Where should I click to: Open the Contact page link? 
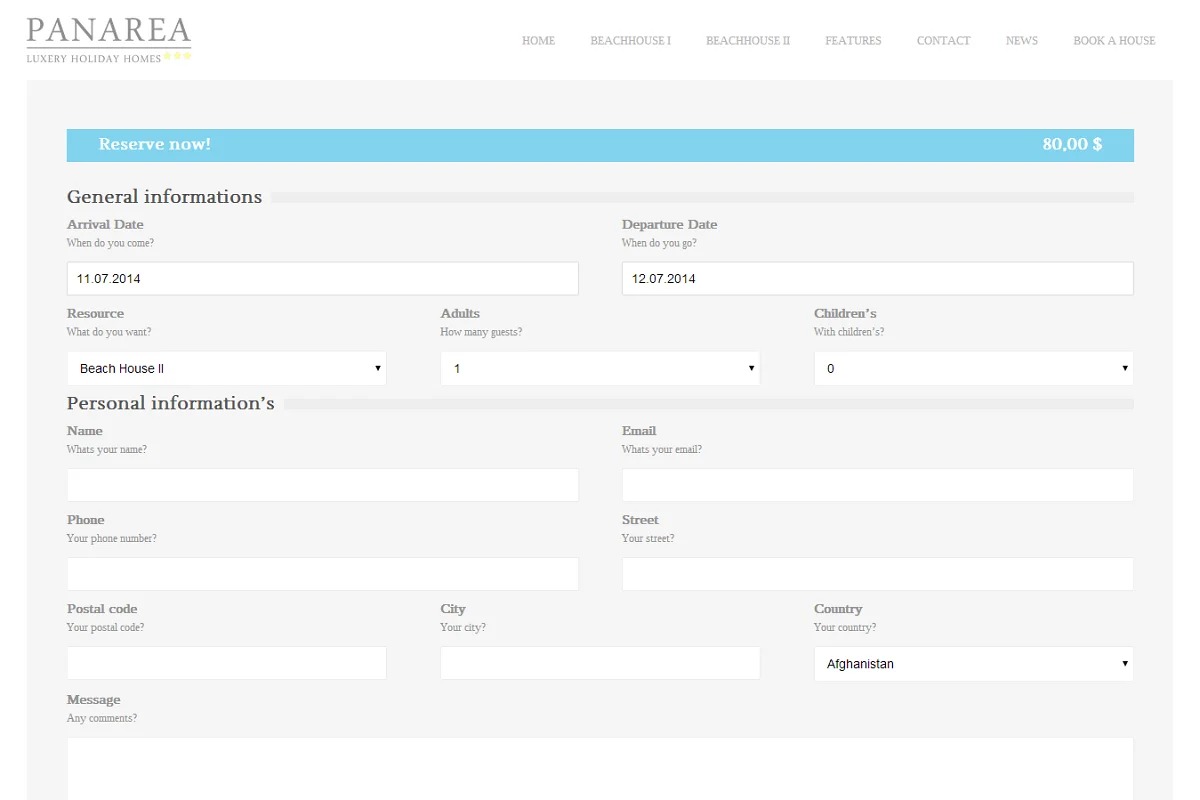click(x=943, y=41)
